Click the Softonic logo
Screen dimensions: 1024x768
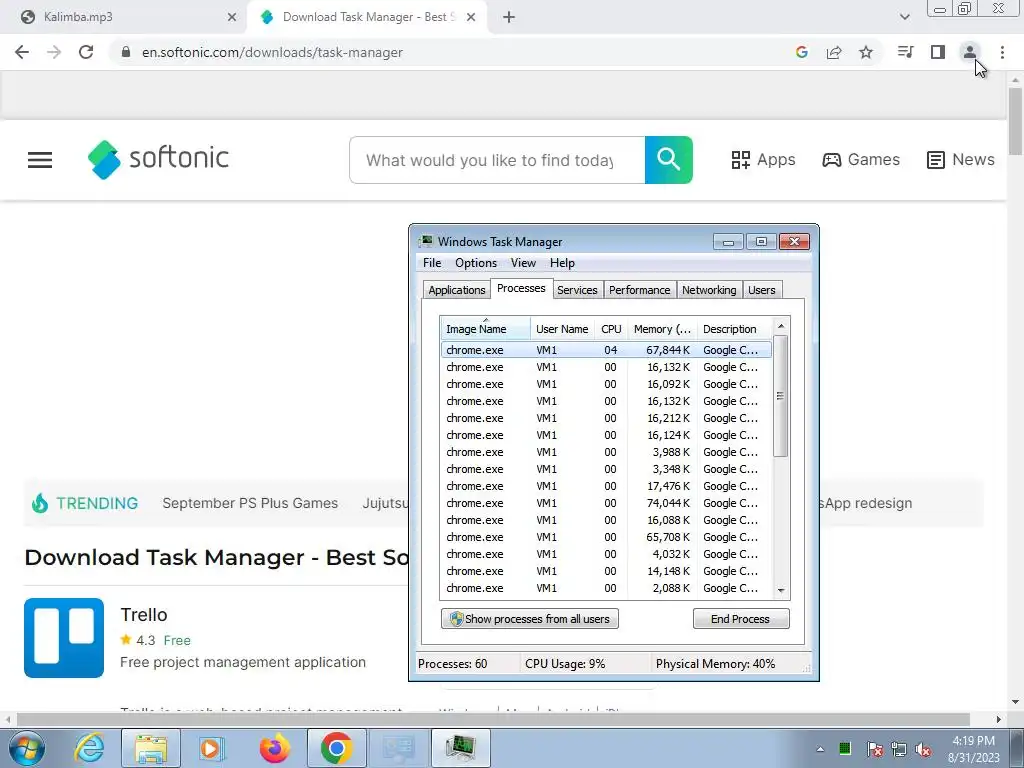point(159,159)
